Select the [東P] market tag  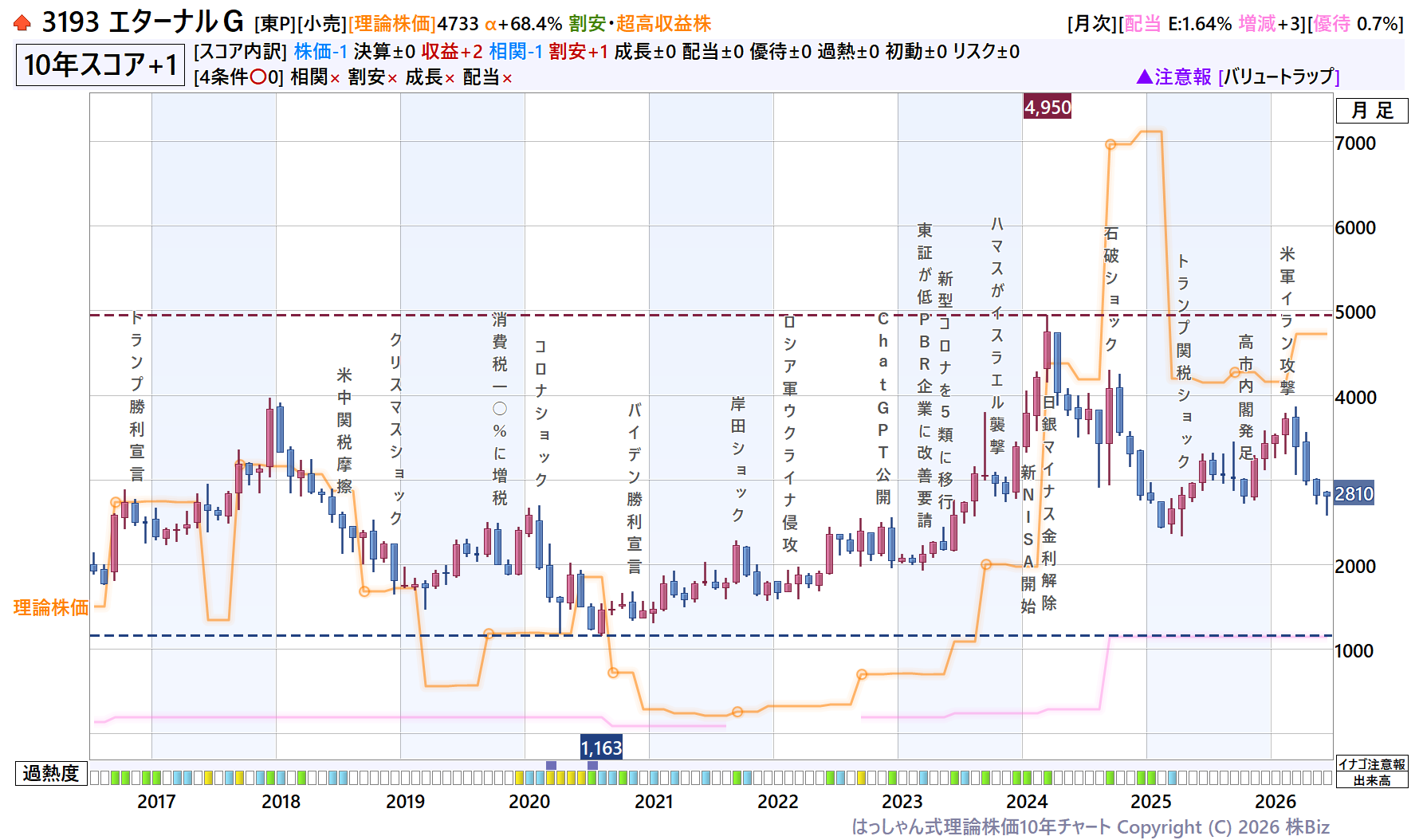pos(275,24)
